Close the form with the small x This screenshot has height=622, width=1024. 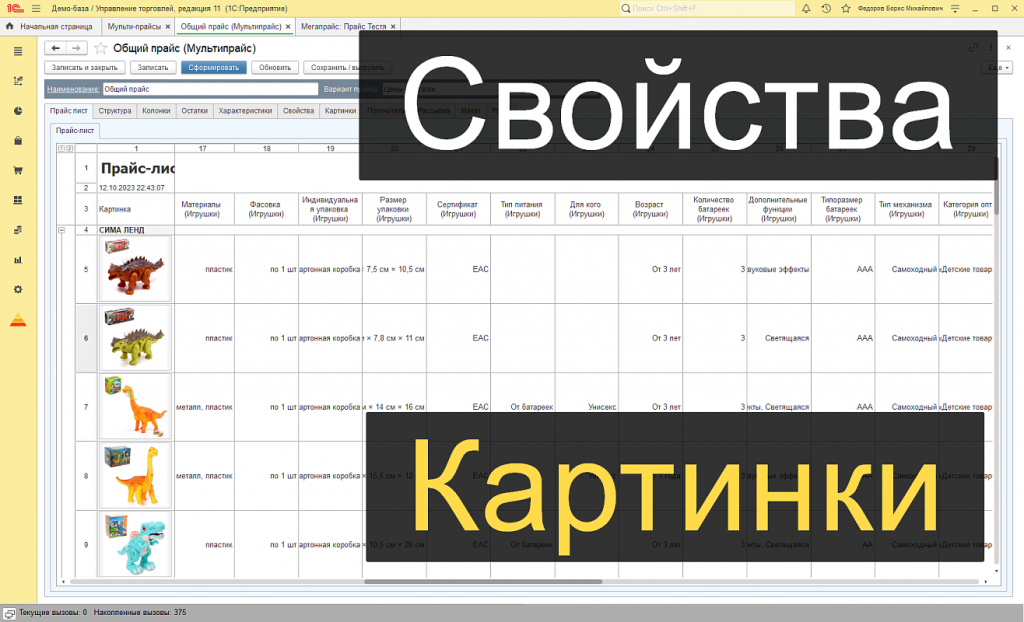(1008, 48)
